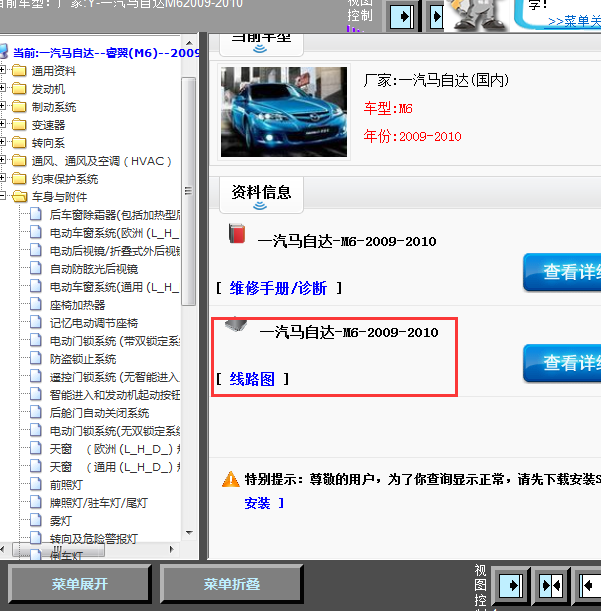Click 查看详细 button for 维修手册
The width and height of the screenshot is (601, 611).
point(562,272)
